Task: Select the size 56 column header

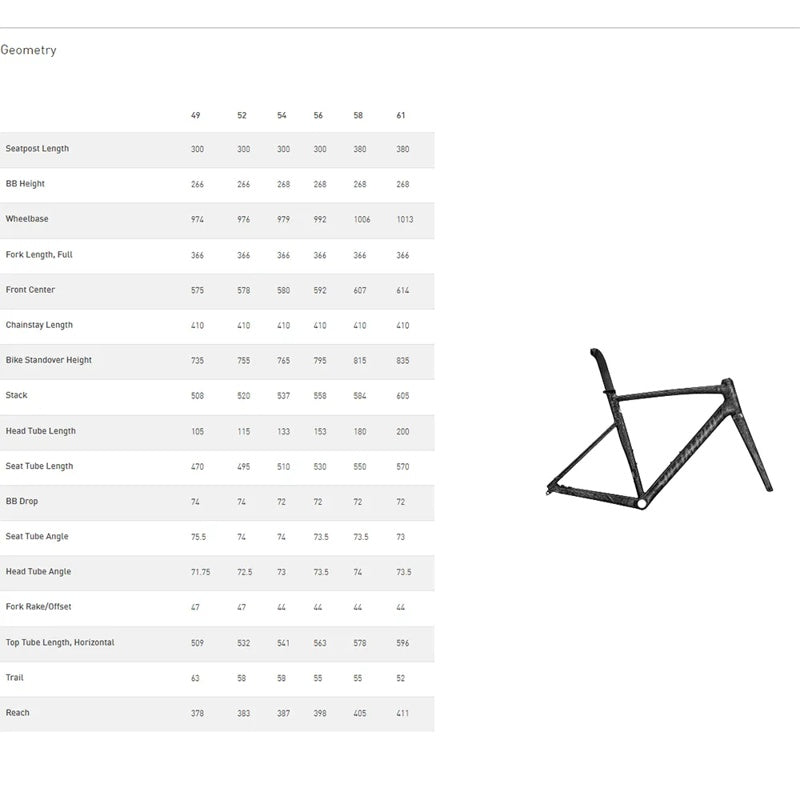Action: [319, 116]
